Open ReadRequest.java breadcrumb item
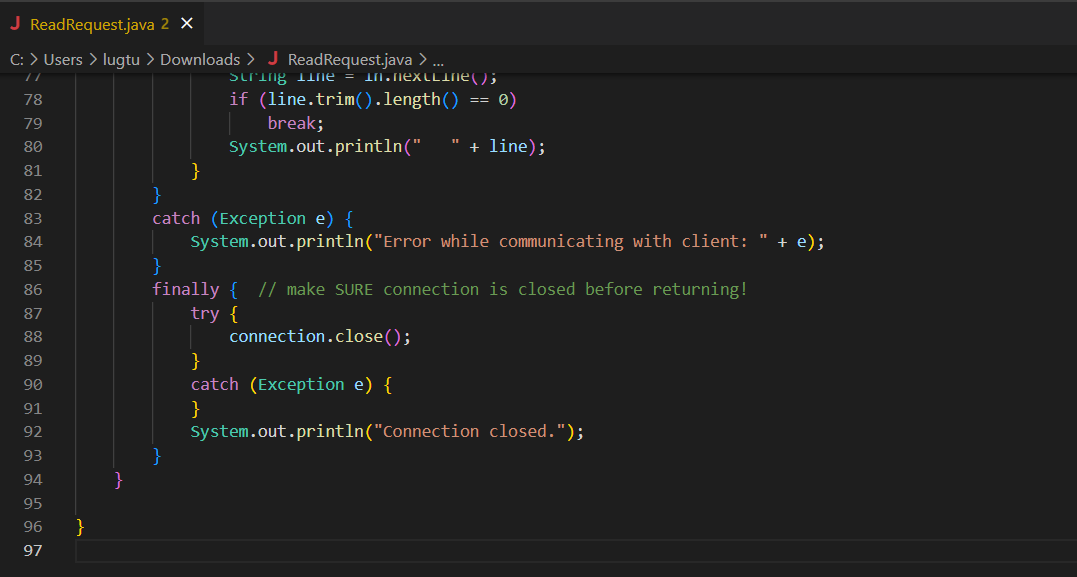The width and height of the screenshot is (1077, 577). click(x=350, y=60)
